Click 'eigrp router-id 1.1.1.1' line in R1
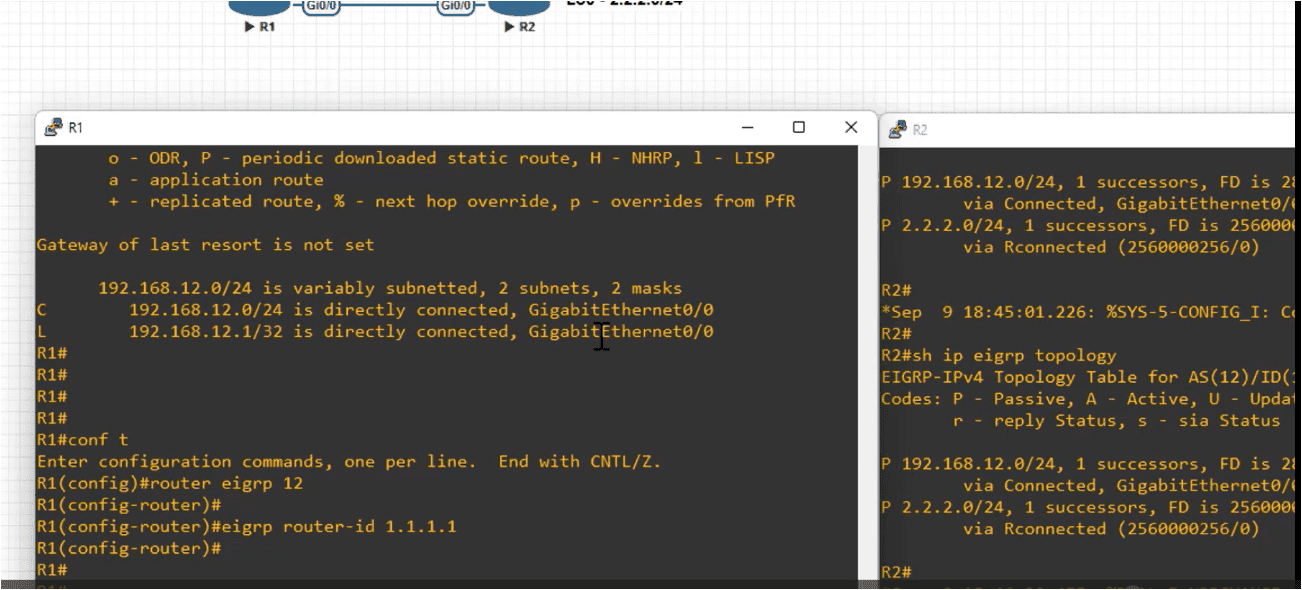The height and width of the screenshot is (590, 1302). coord(246,526)
